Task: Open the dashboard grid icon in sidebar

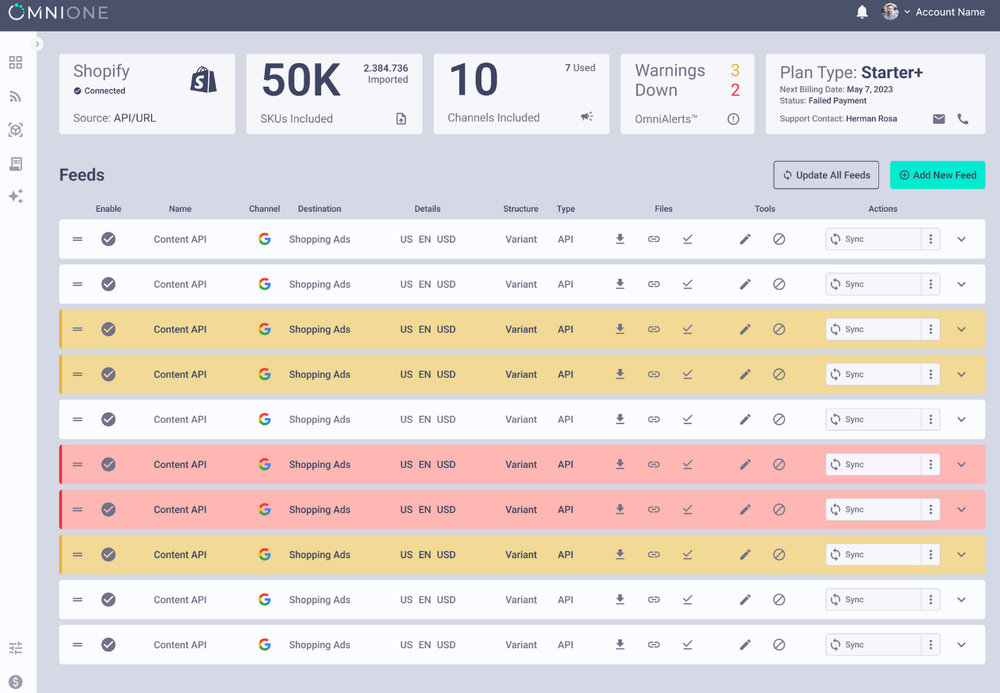Action: 15,62
